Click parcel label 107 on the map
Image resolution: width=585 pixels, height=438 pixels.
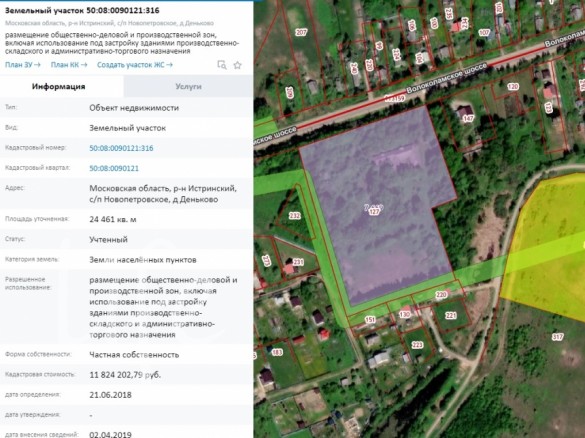point(484,33)
